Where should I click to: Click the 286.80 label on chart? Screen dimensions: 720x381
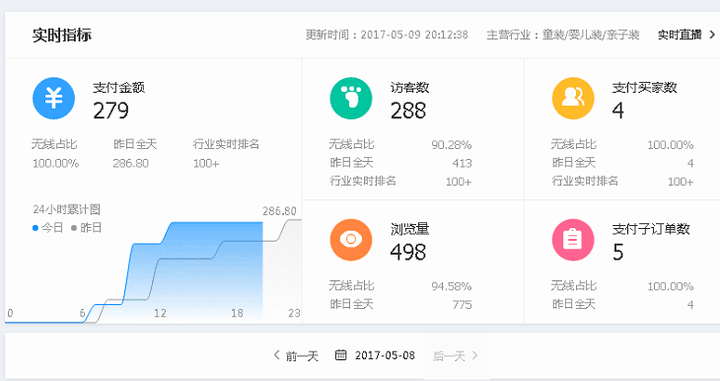(x=279, y=211)
